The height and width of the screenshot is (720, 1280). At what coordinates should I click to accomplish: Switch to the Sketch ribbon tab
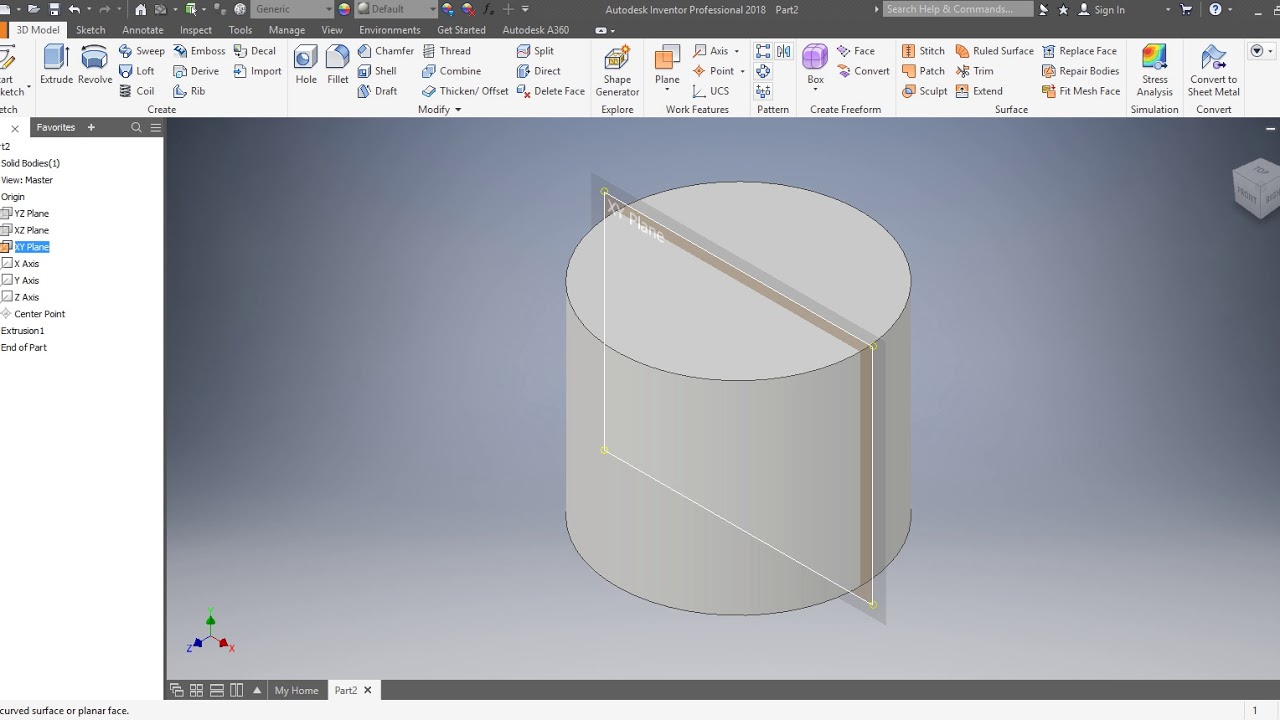[x=90, y=30]
